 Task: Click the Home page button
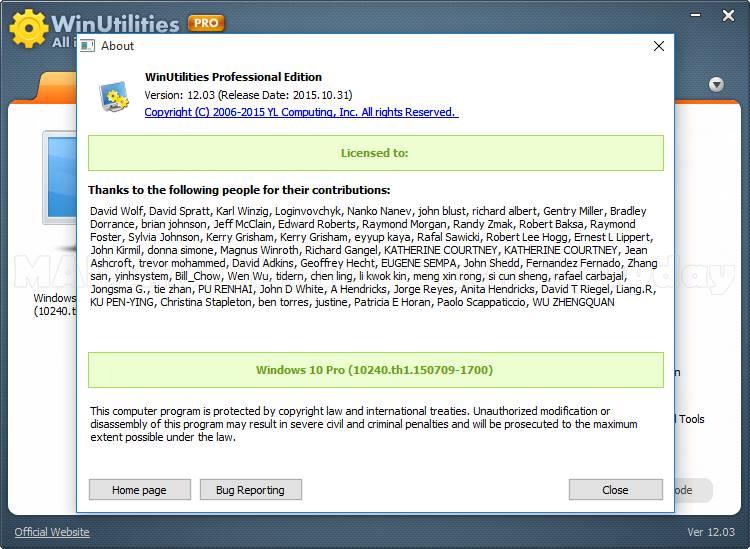click(140, 490)
